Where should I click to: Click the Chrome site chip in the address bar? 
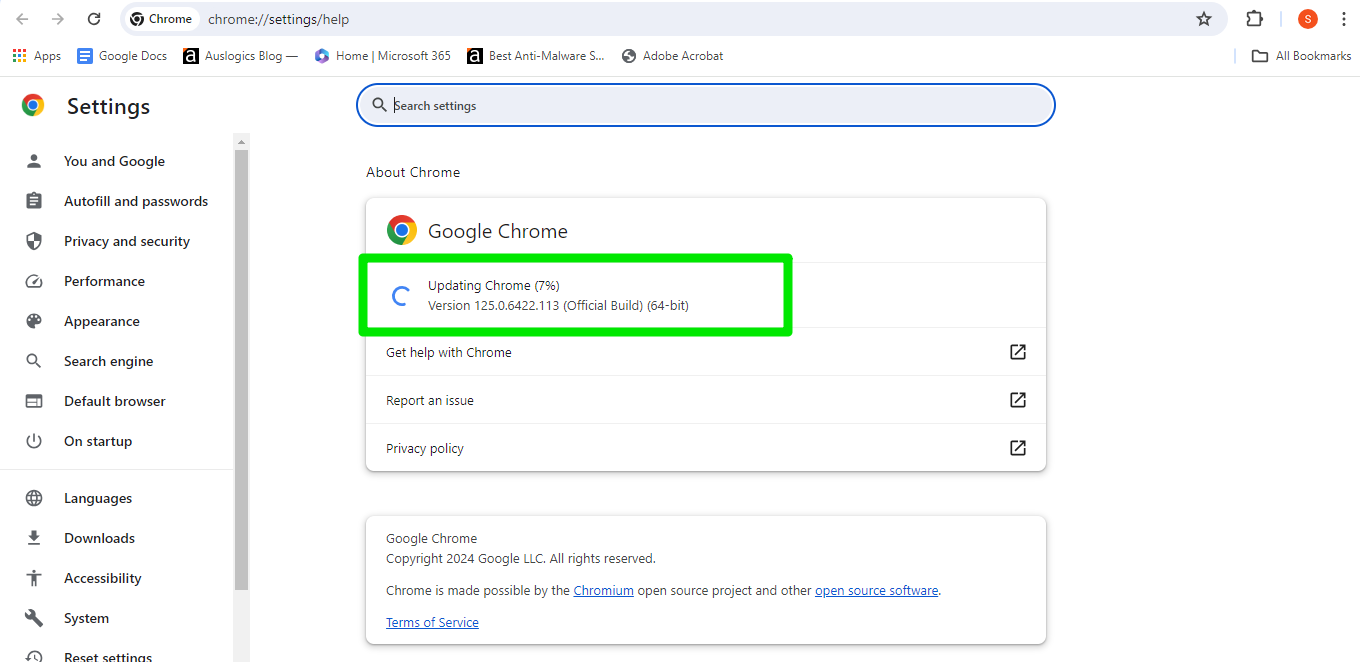point(161,19)
